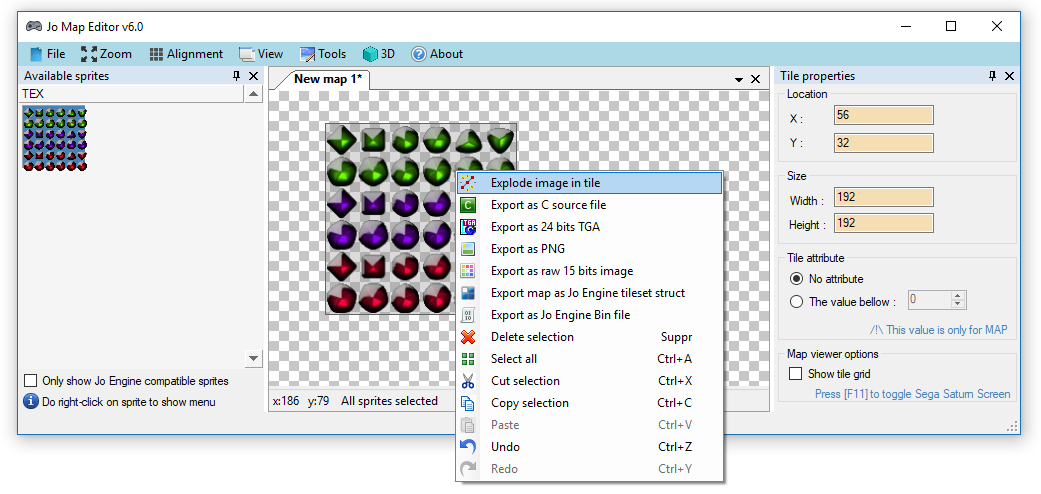Select The value bellow radio button
The image size is (1041, 494).
[x=797, y=302]
